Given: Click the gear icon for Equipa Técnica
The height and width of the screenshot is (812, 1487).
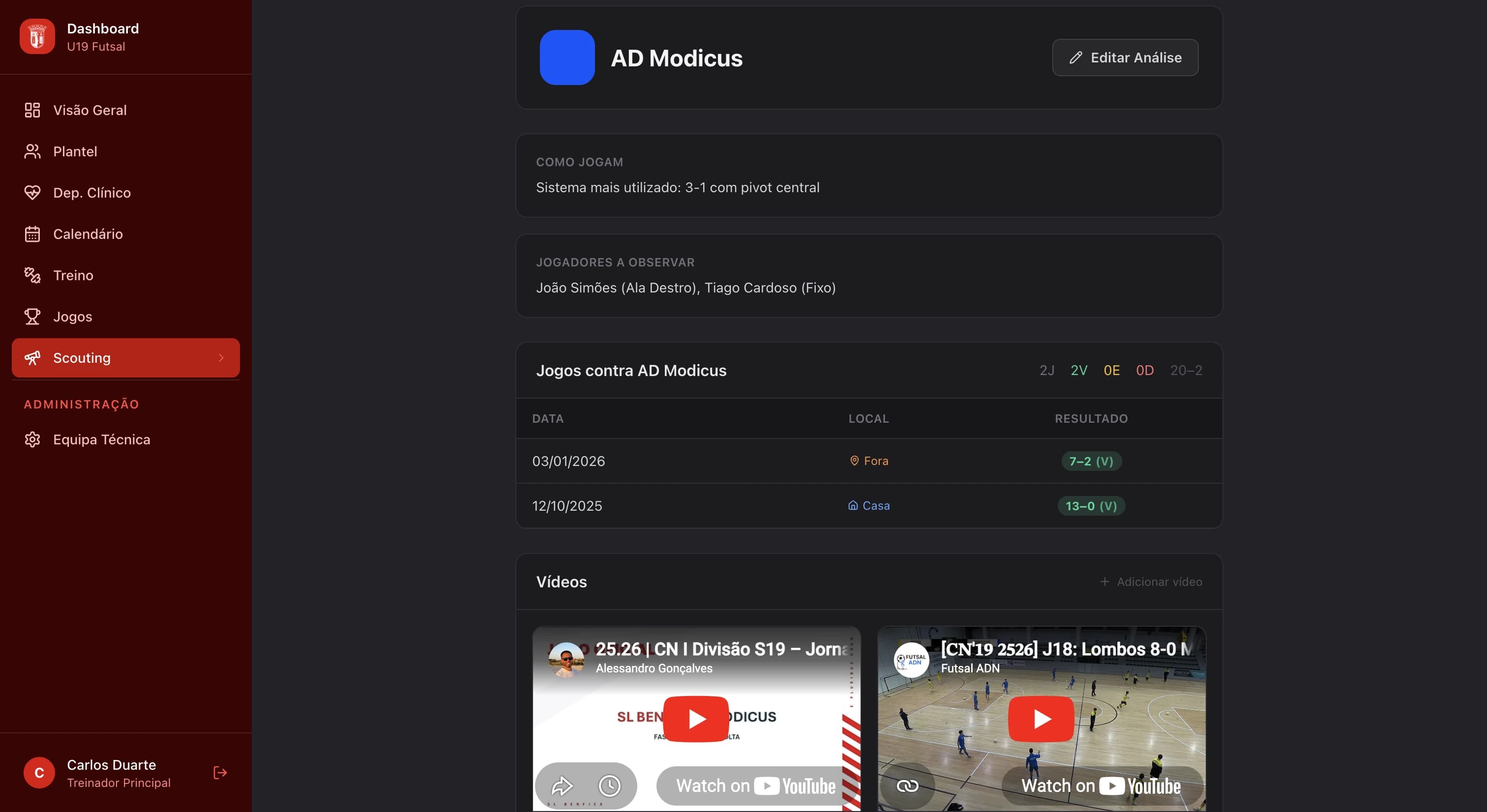Looking at the screenshot, I should (x=32, y=439).
